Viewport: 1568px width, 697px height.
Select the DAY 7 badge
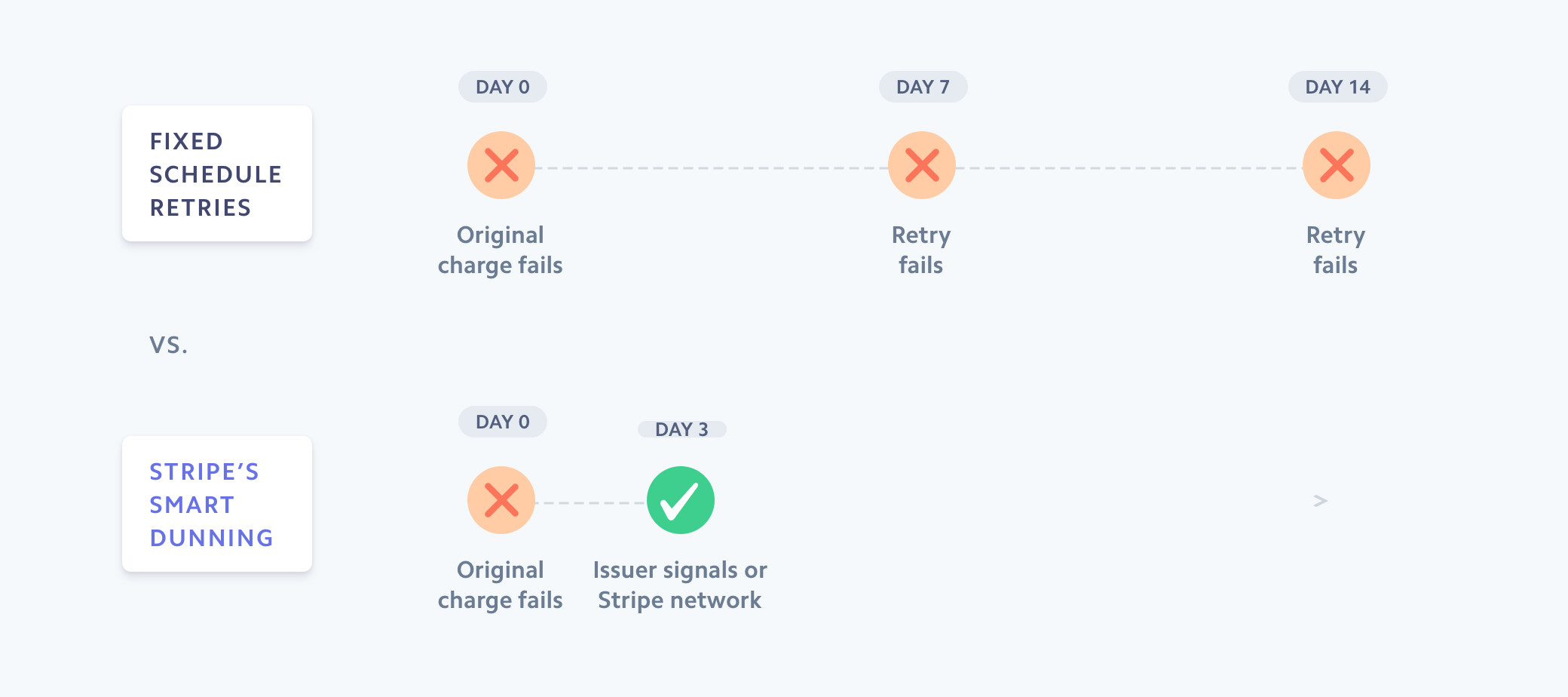pos(923,87)
